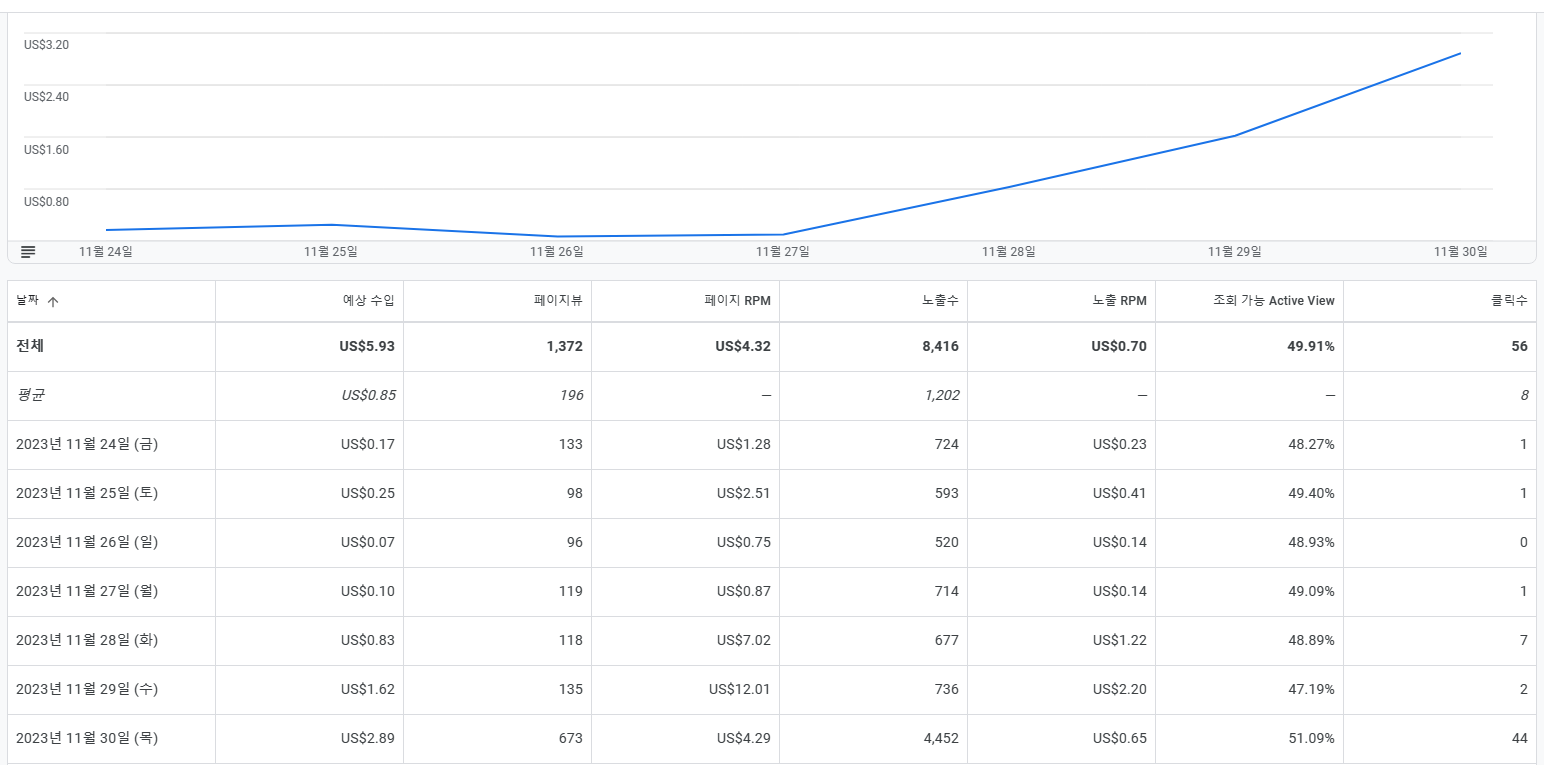Select total page views value 1,372
The width and height of the screenshot is (1544, 765).
(564, 346)
